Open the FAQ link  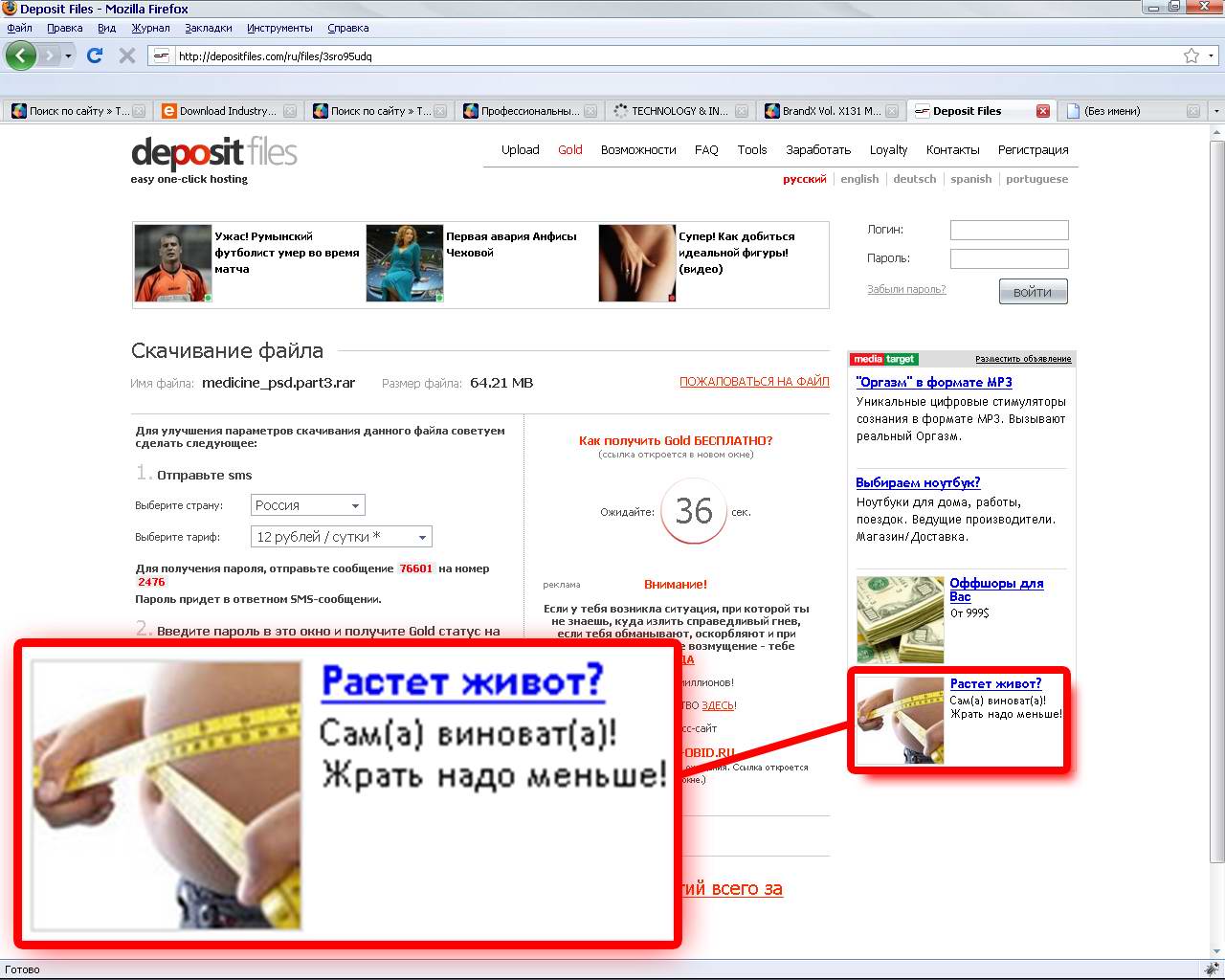click(x=706, y=149)
